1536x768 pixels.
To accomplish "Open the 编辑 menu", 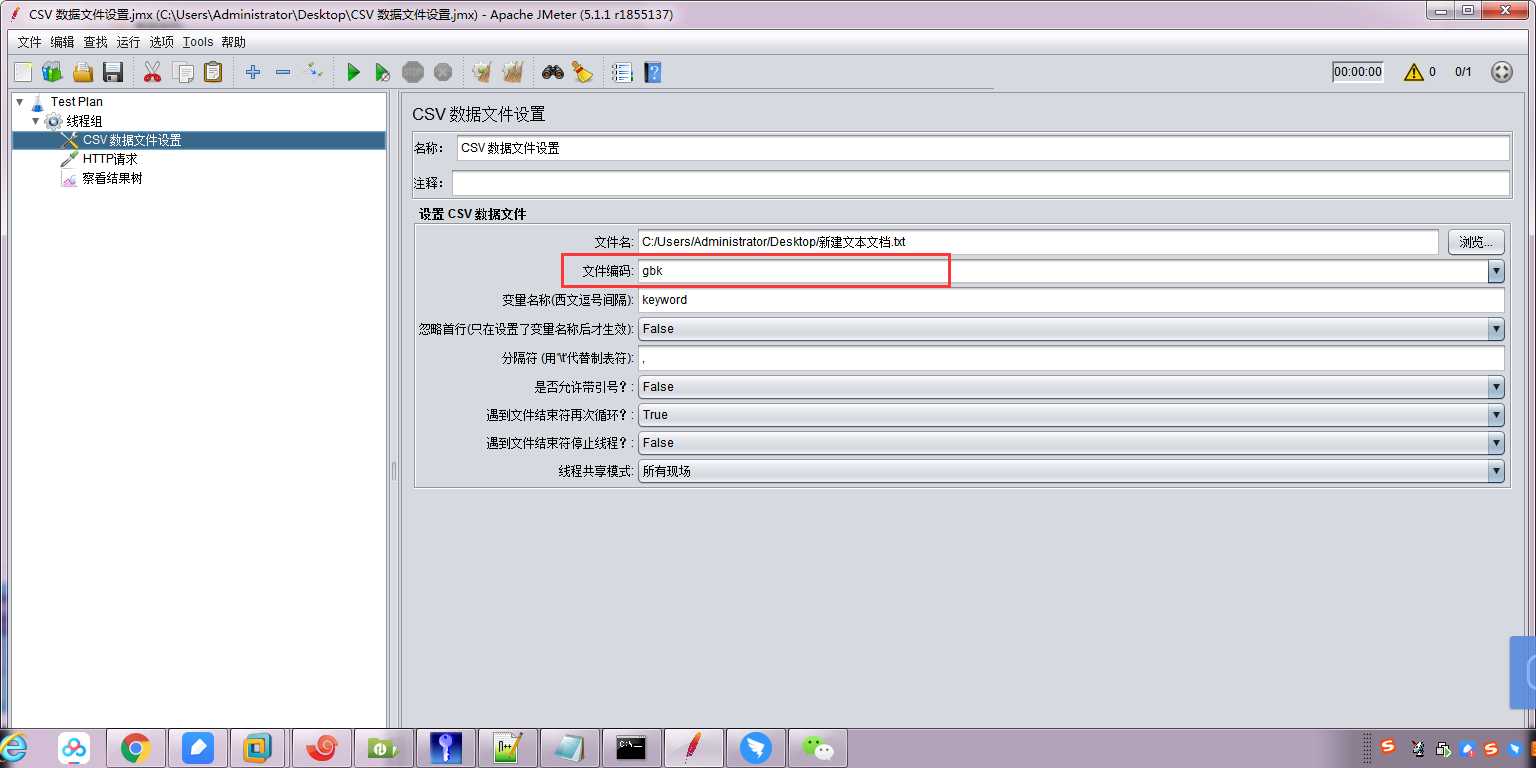I will pos(63,42).
